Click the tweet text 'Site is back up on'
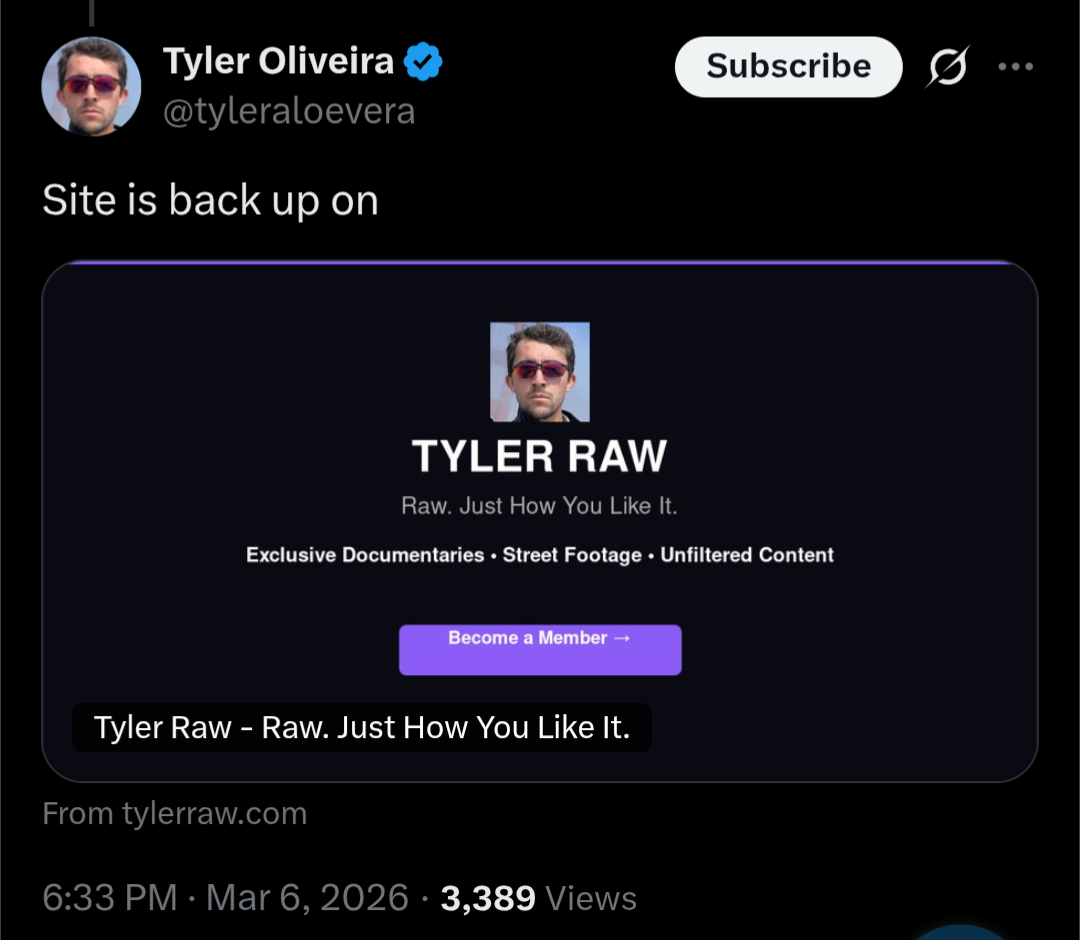Viewport: 1080px width, 940px height. tap(210, 200)
